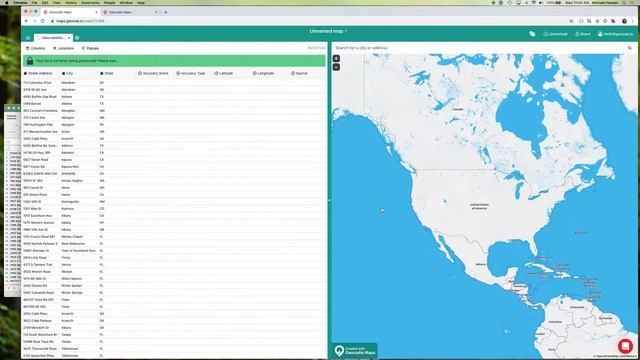Screen dimensions: 640x360
Task: Click the Huntington Pike address cell
Action: (x=38, y=125)
